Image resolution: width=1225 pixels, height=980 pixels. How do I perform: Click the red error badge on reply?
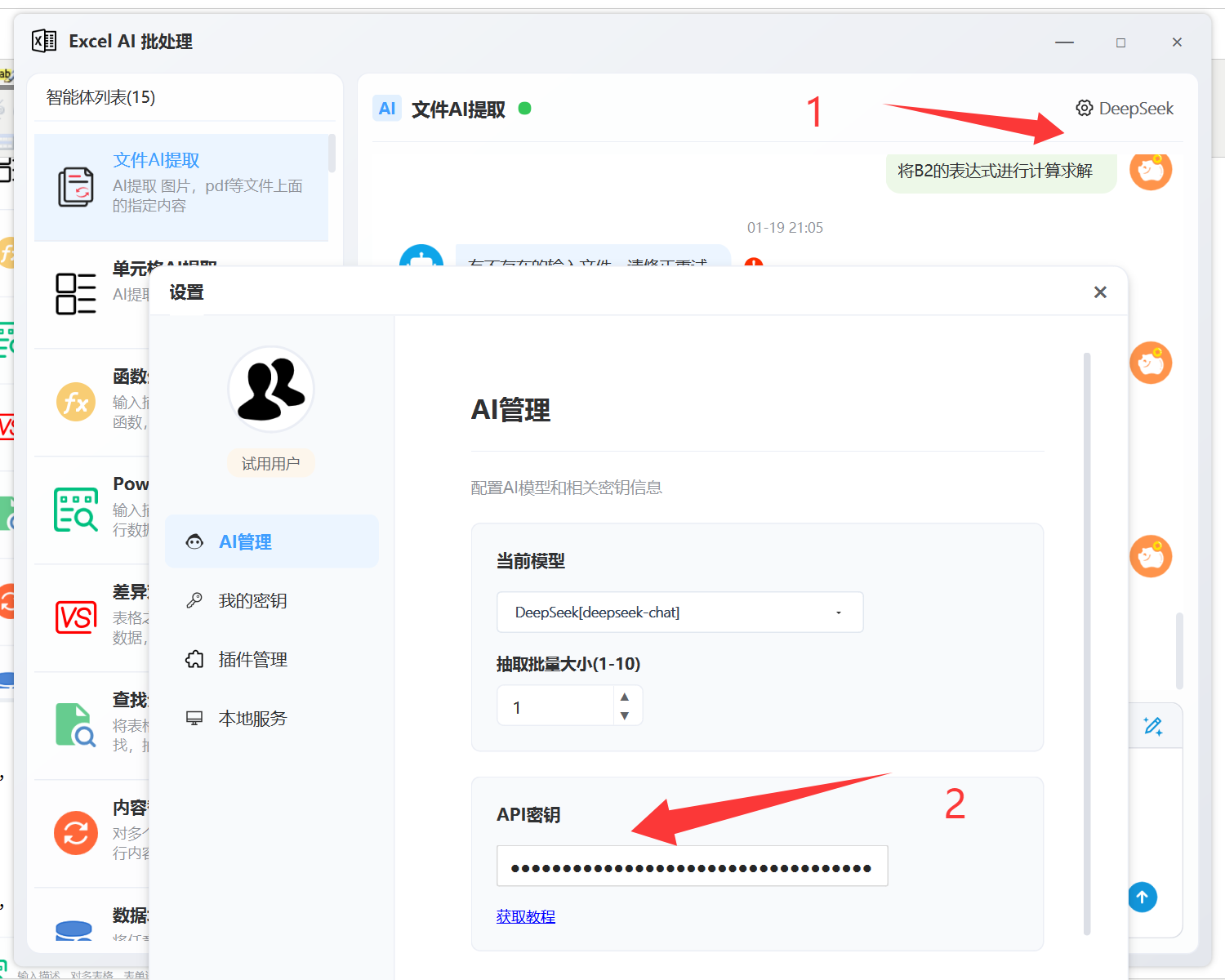[x=754, y=263]
